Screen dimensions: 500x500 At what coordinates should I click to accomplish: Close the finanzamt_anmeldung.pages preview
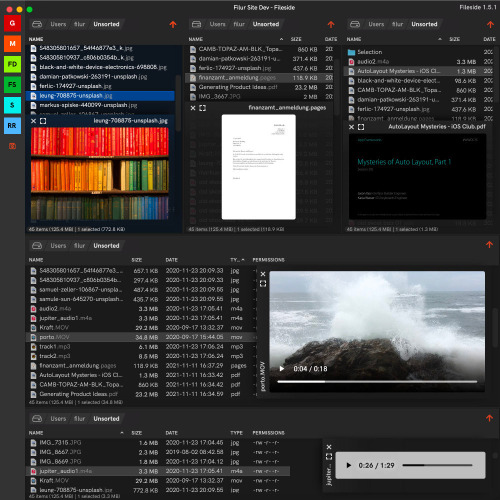(x=193, y=108)
